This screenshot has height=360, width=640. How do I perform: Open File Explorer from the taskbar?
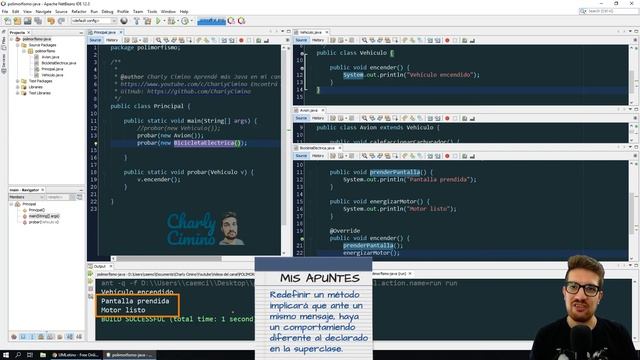click(42, 355)
